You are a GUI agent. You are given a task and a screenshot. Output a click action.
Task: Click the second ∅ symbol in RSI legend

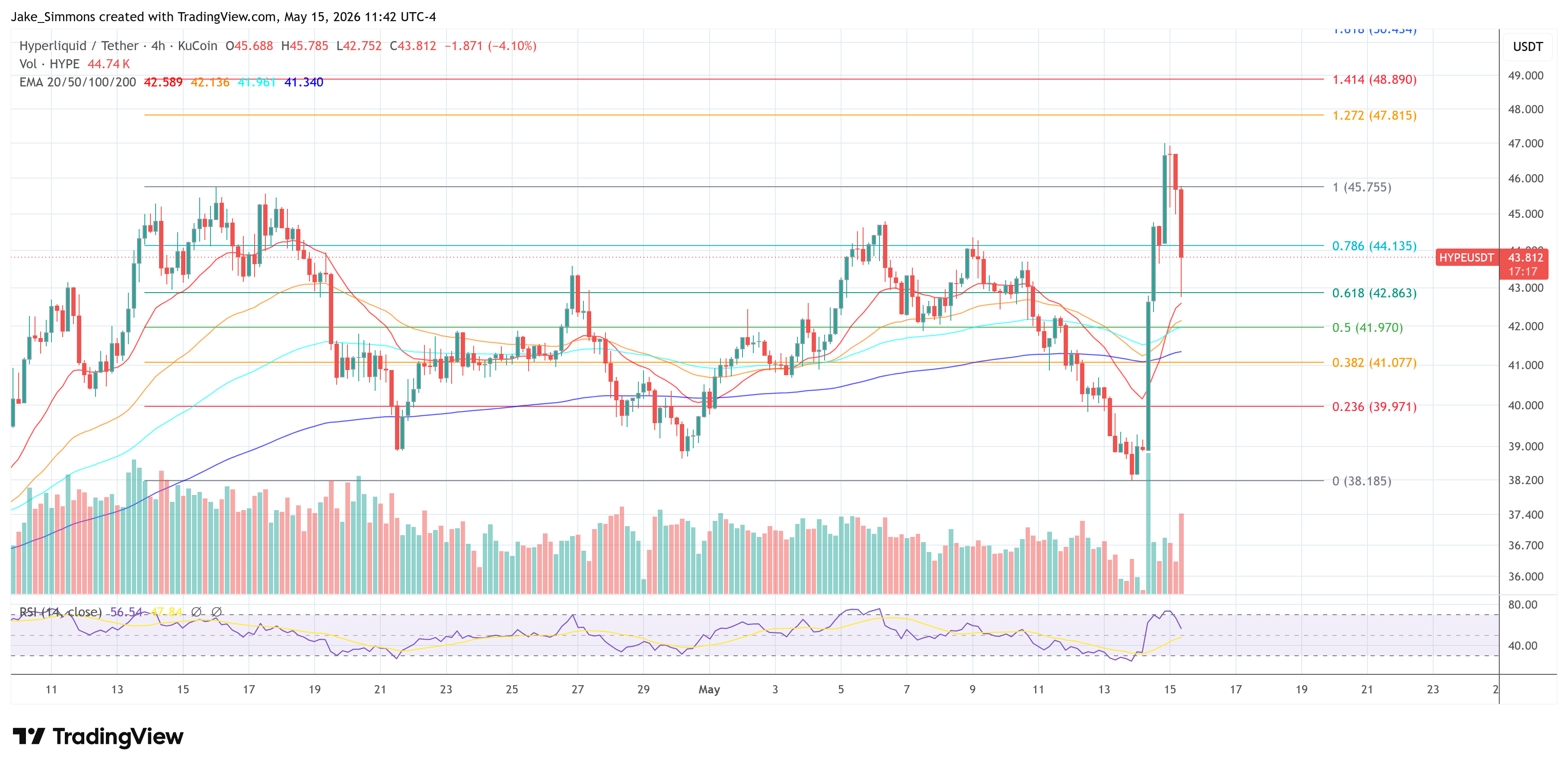click(x=216, y=611)
